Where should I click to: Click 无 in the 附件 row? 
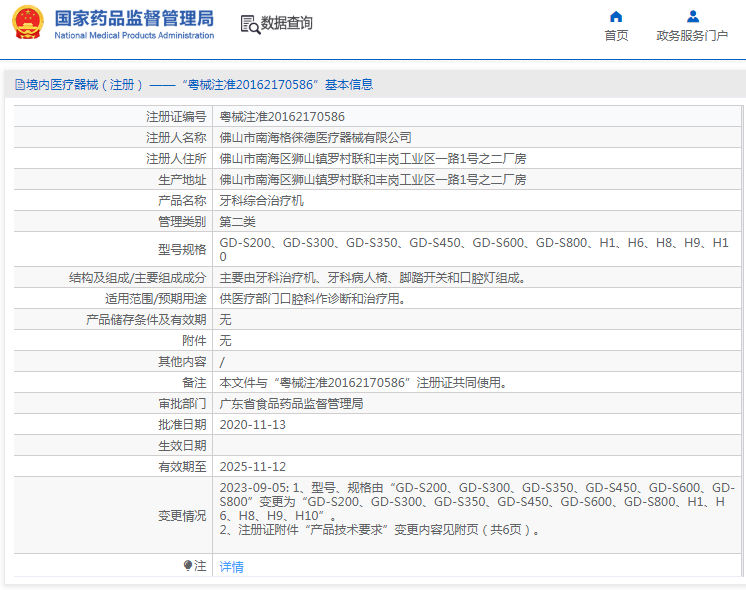pos(226,341)
